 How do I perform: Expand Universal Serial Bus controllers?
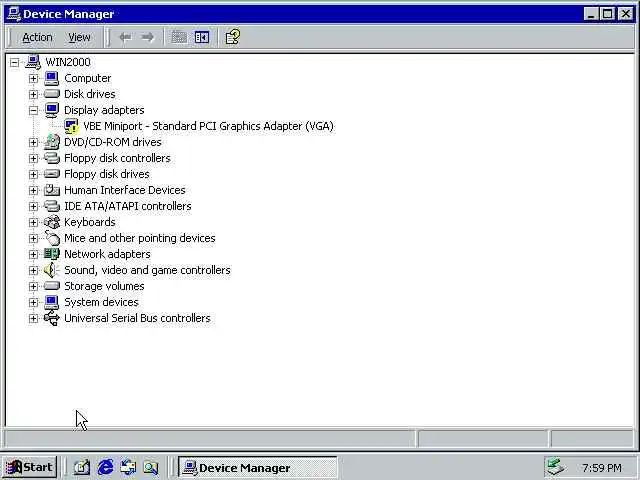[33, 318]
